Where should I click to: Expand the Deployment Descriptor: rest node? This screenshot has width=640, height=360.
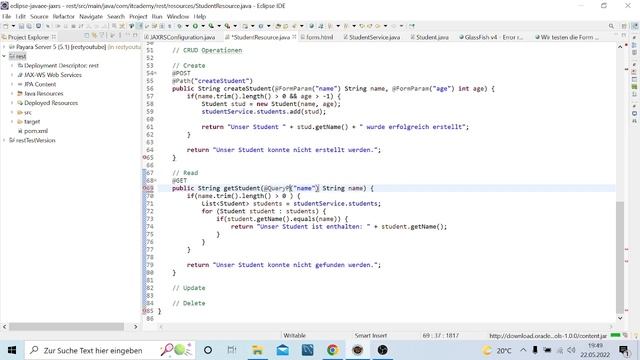coord(12,65)
